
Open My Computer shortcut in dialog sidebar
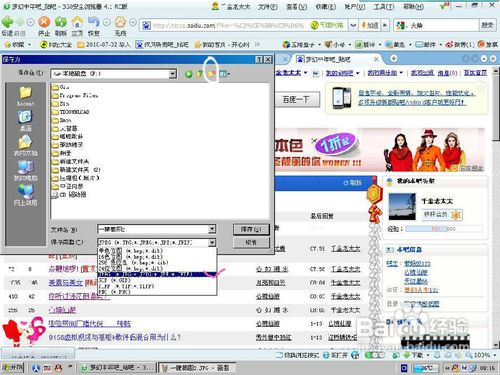coord(25,170)
